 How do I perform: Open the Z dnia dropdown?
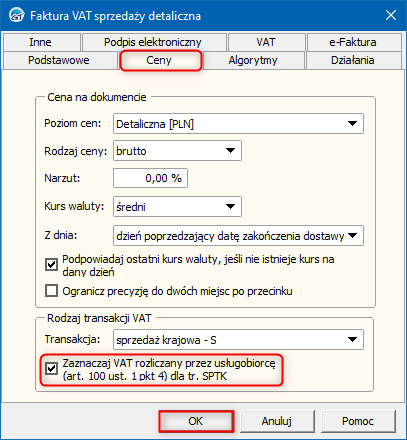(x=238, y=236)
